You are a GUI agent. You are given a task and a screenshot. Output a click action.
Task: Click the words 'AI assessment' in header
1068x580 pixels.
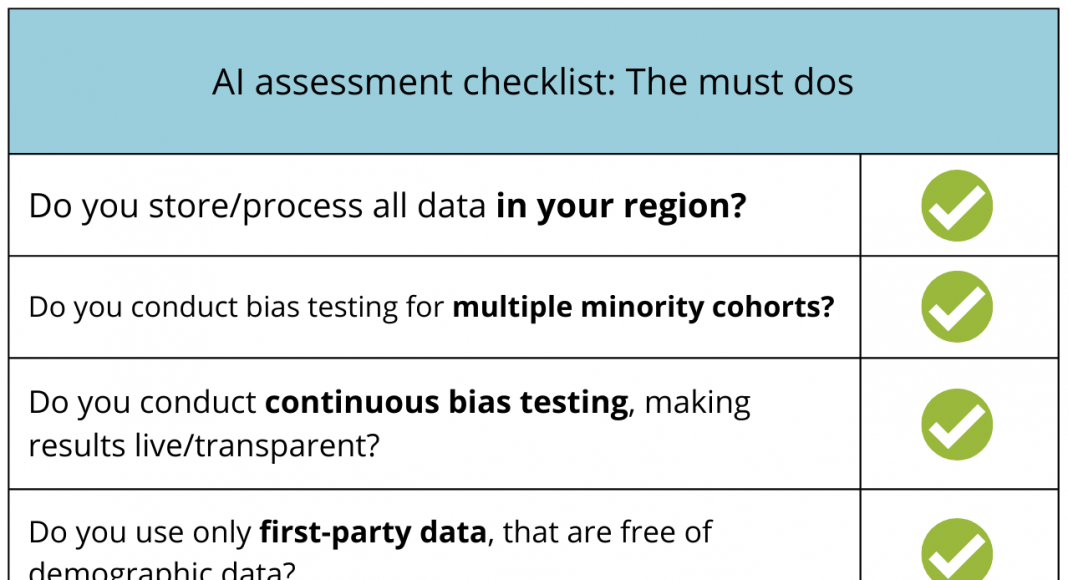[332, 82]
